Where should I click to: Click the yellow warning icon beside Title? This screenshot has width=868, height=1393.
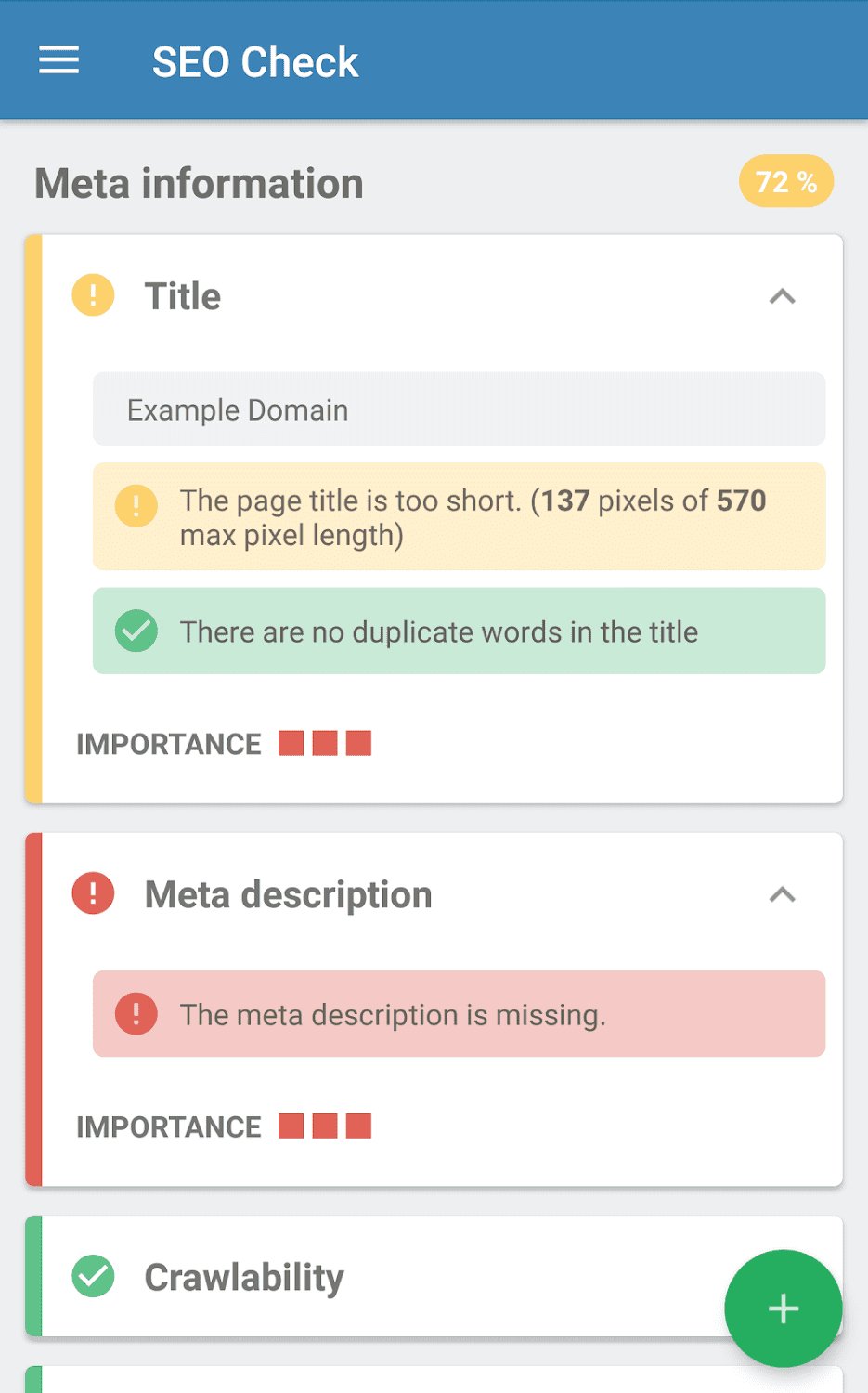[93, 296]
